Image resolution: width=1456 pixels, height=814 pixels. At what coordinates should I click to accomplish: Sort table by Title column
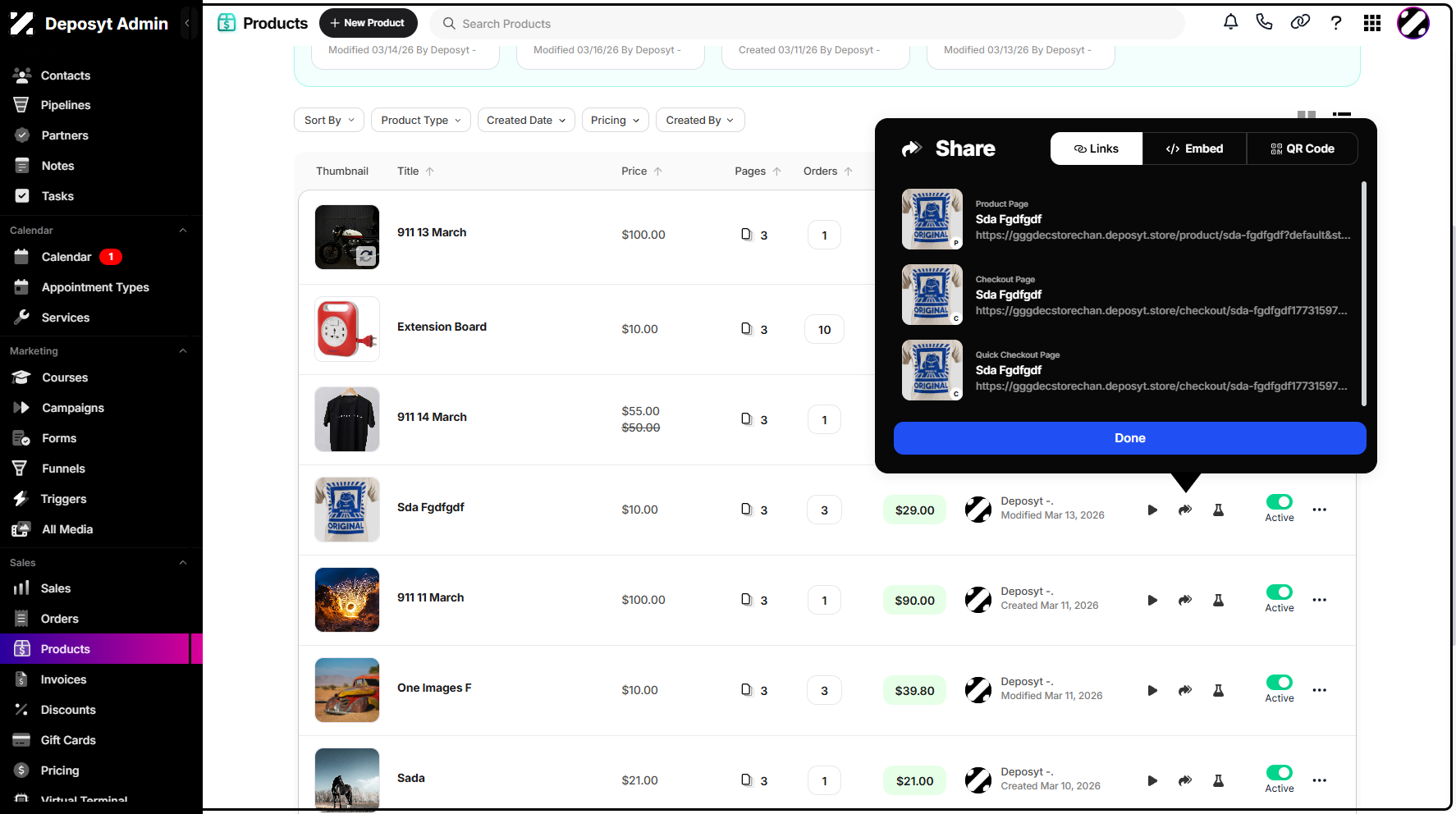415,171
